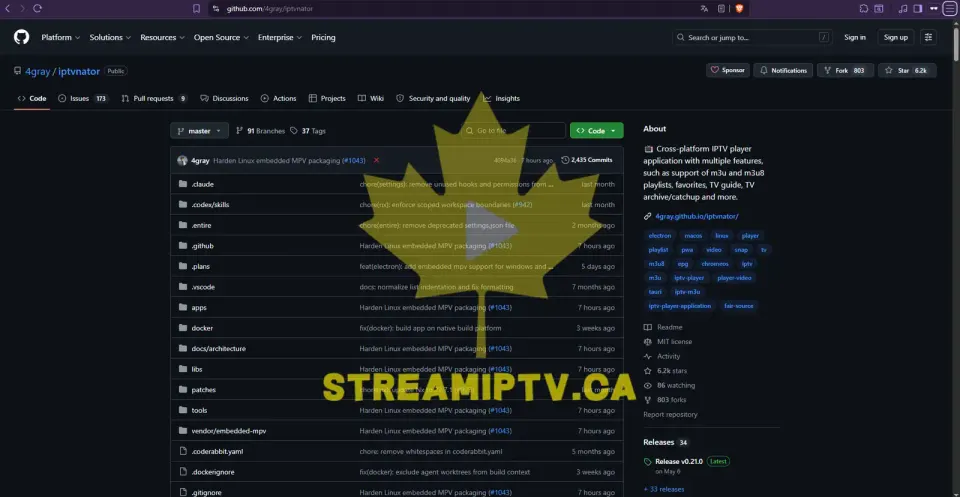The image size is (960, 497).
Task: Expand the Solutions navigation dropdown
Action: click(x=110, y=37)
